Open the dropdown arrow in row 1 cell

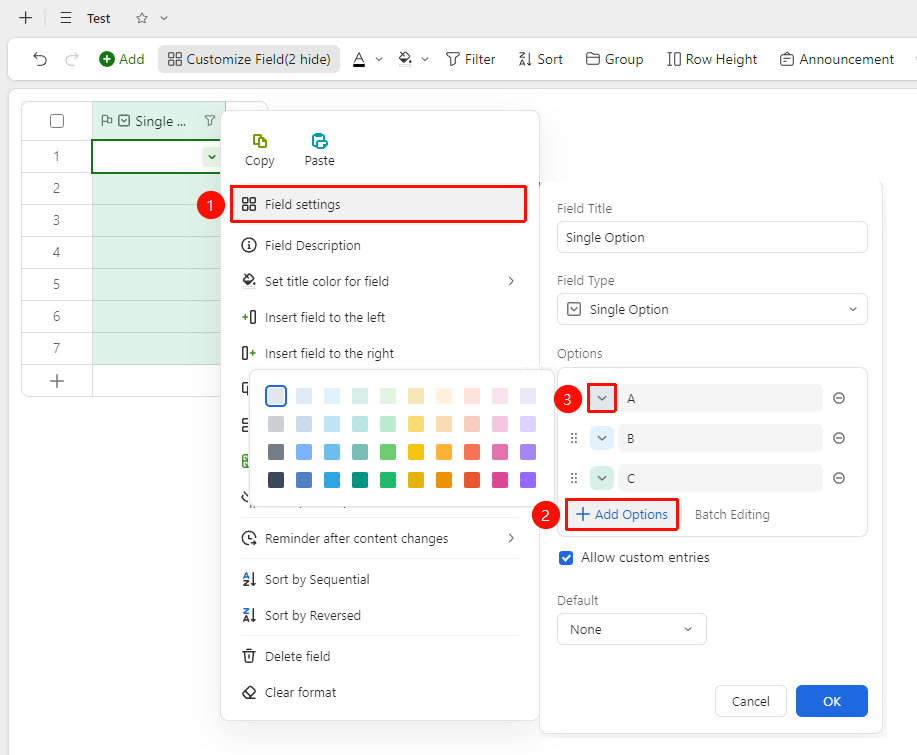212,157
